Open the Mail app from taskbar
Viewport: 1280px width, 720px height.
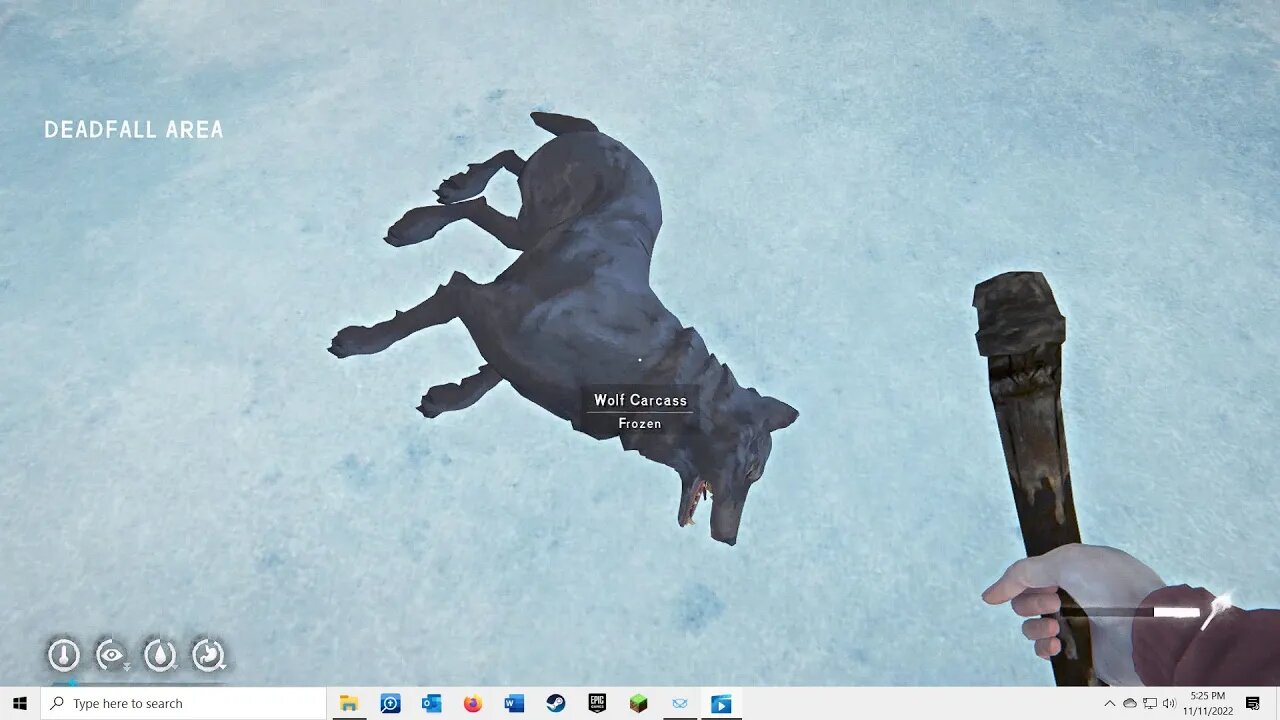pyautogui.click(x=680, y=703)
